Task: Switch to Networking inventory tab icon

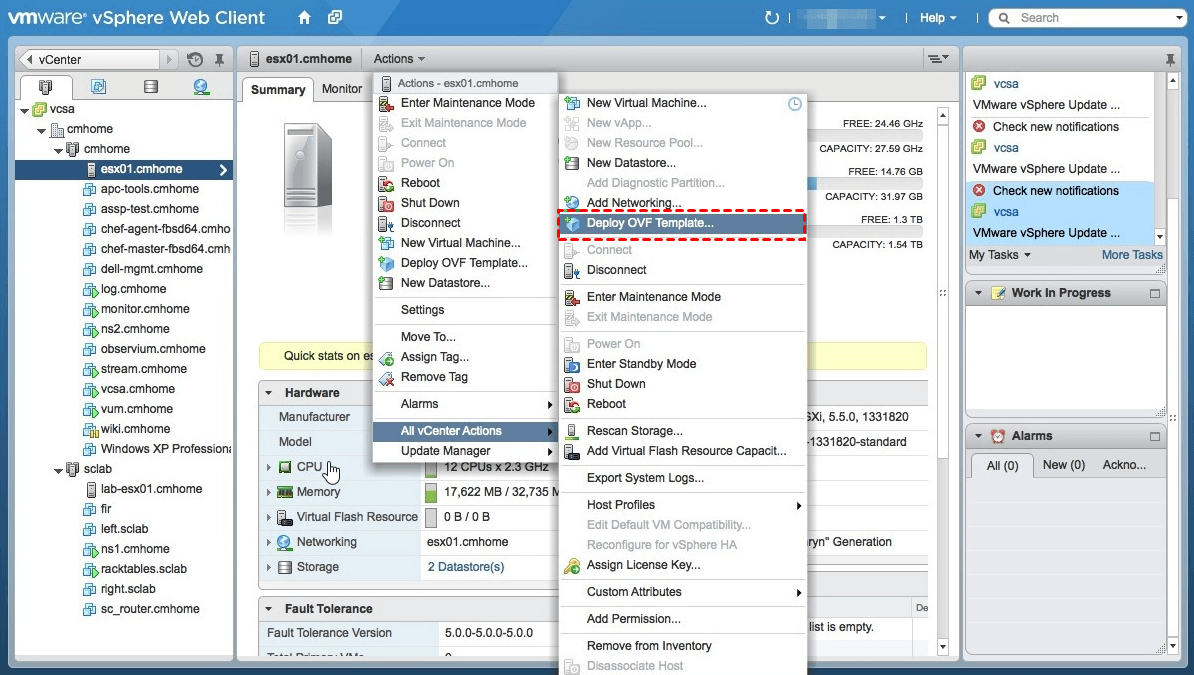Action: pyautogui.click(x=201, y=87)
